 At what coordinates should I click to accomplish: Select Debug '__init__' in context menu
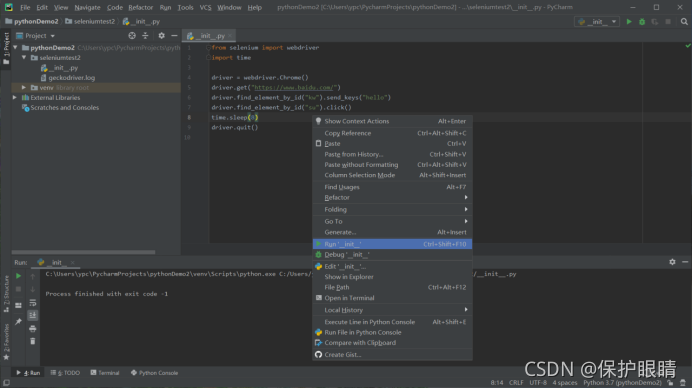[x=392, y=255]
